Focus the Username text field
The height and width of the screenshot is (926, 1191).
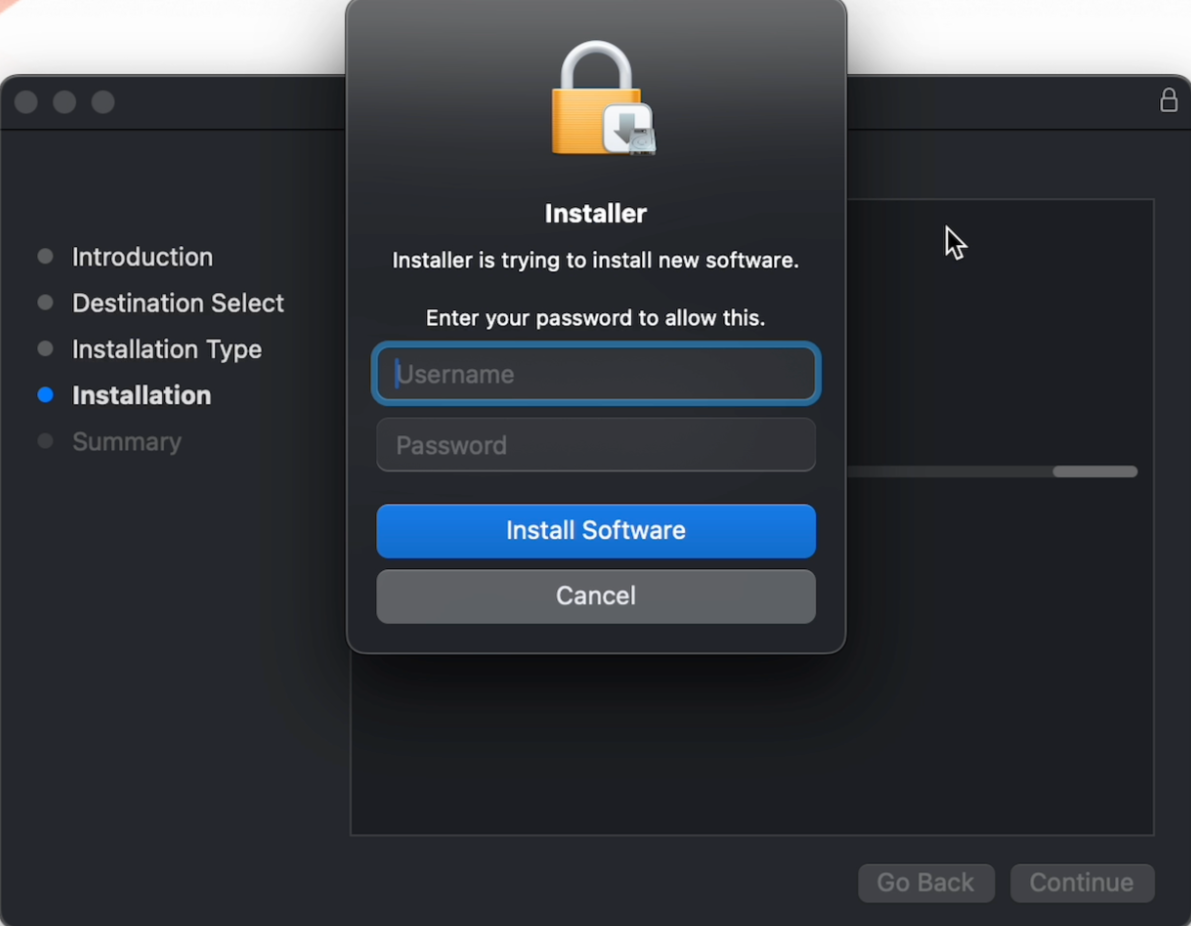[x=596, y=374]
